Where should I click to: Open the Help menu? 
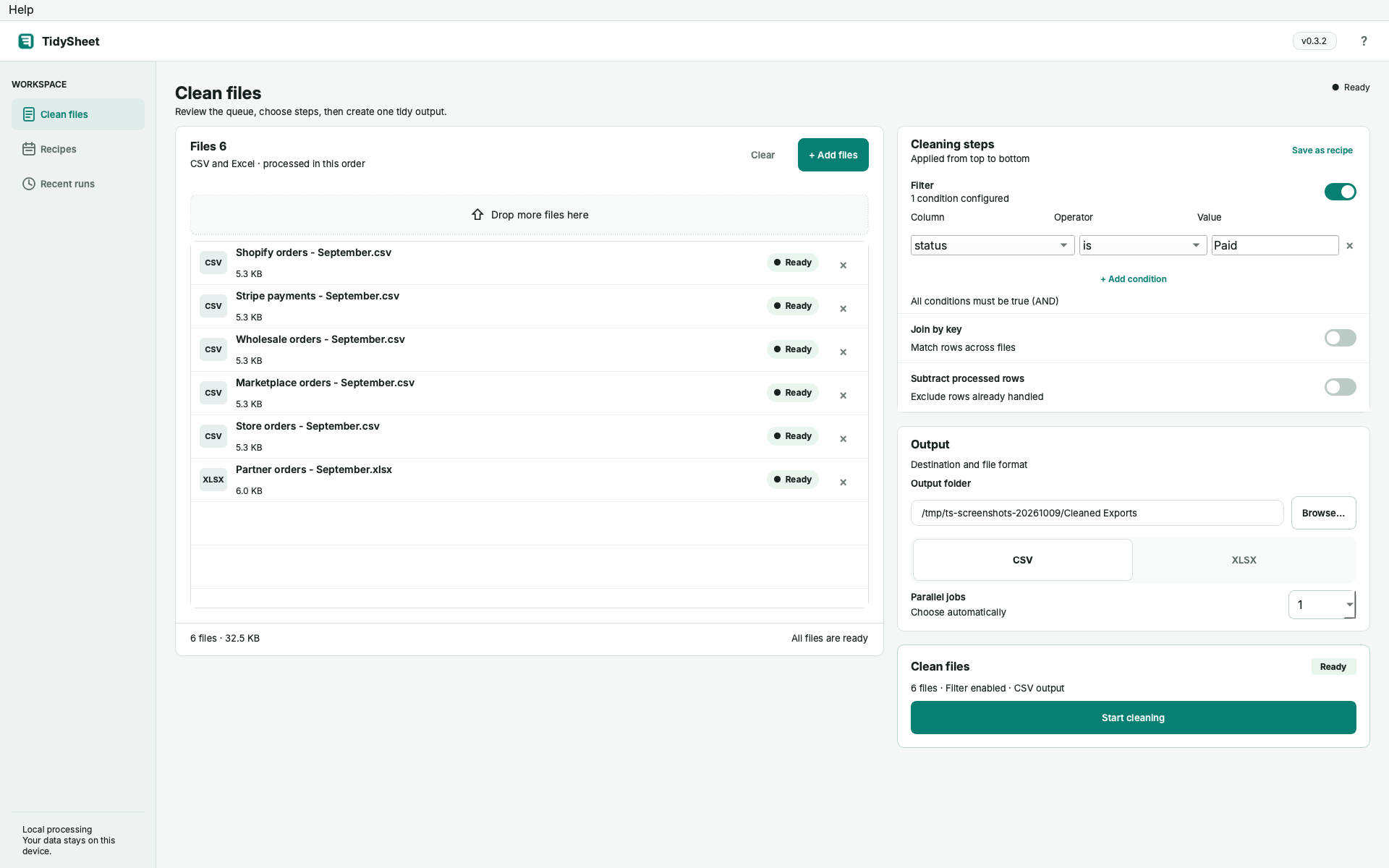[x=21, y=9]
